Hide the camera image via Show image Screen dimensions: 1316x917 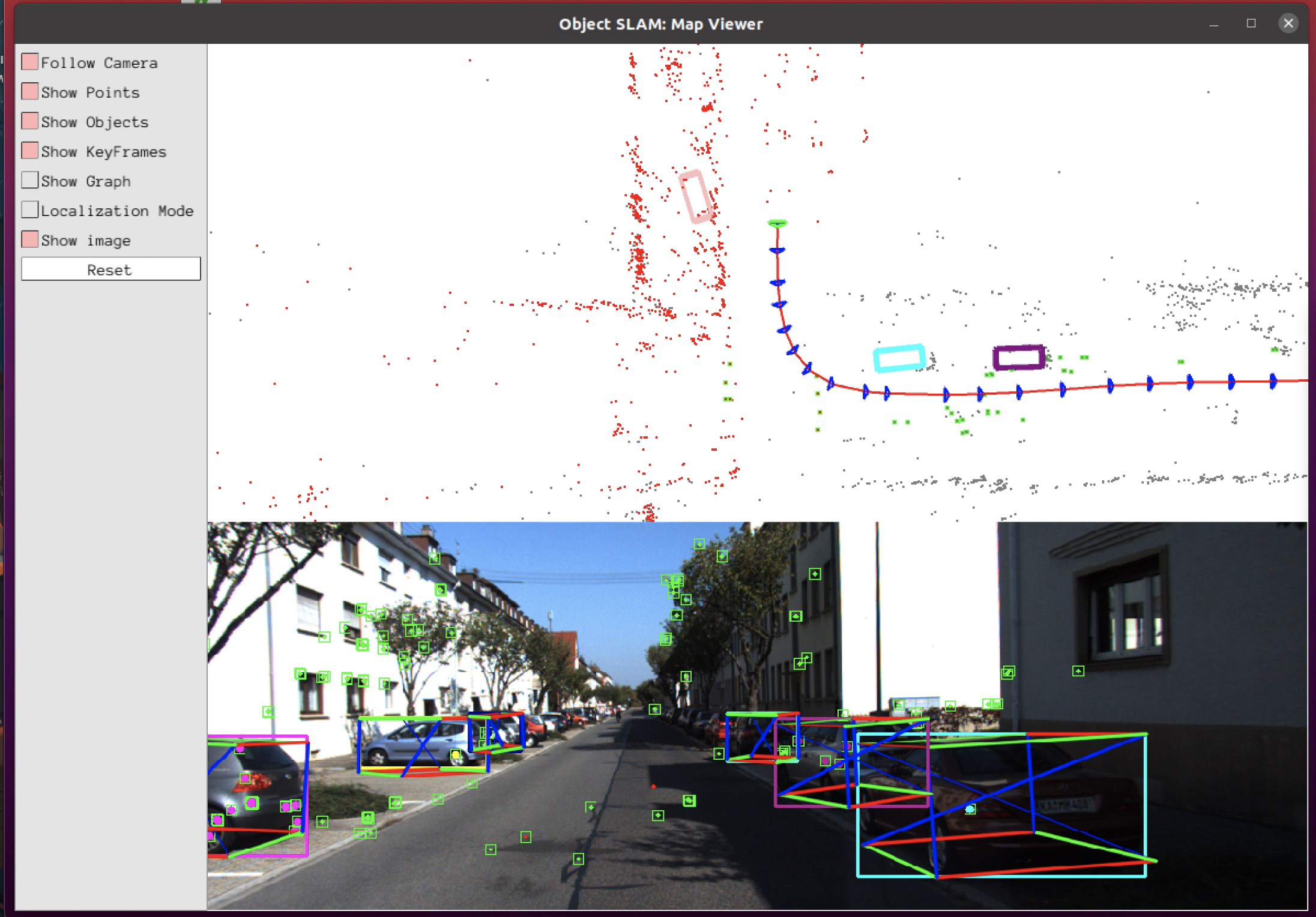pos(30,239)
